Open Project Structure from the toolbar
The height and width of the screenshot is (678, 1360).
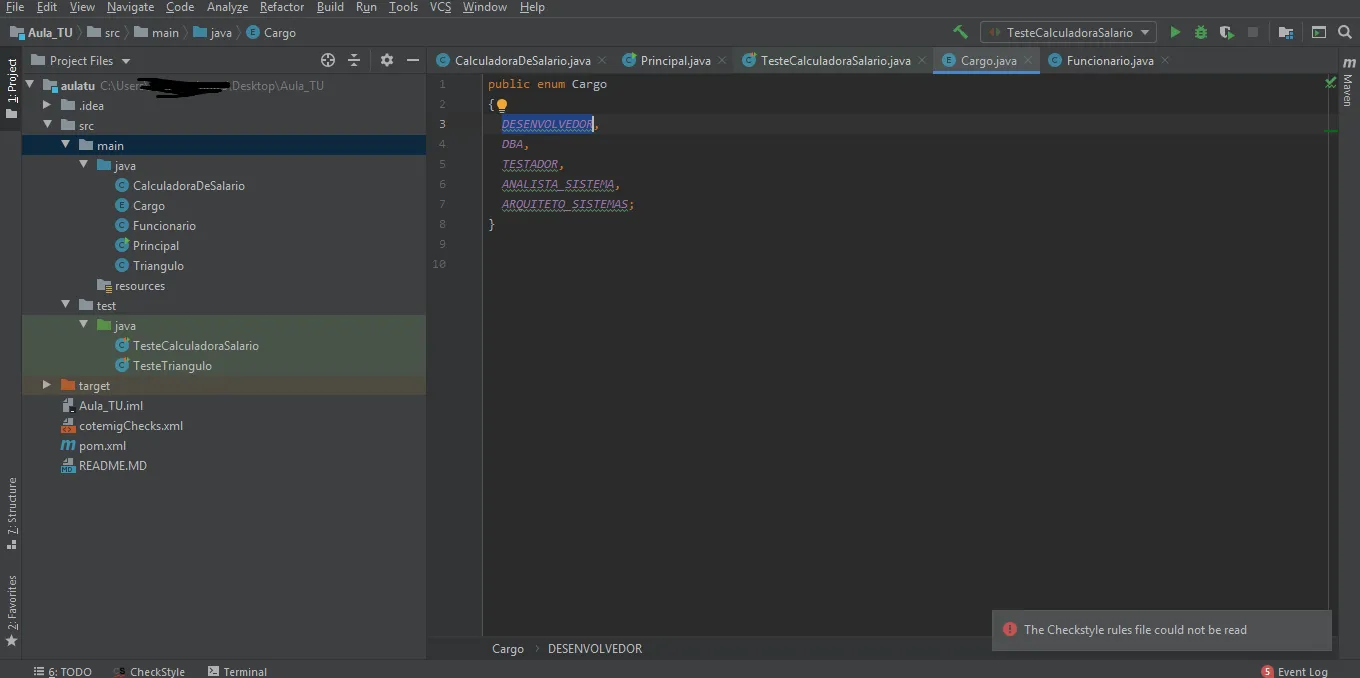(1286, 33)
